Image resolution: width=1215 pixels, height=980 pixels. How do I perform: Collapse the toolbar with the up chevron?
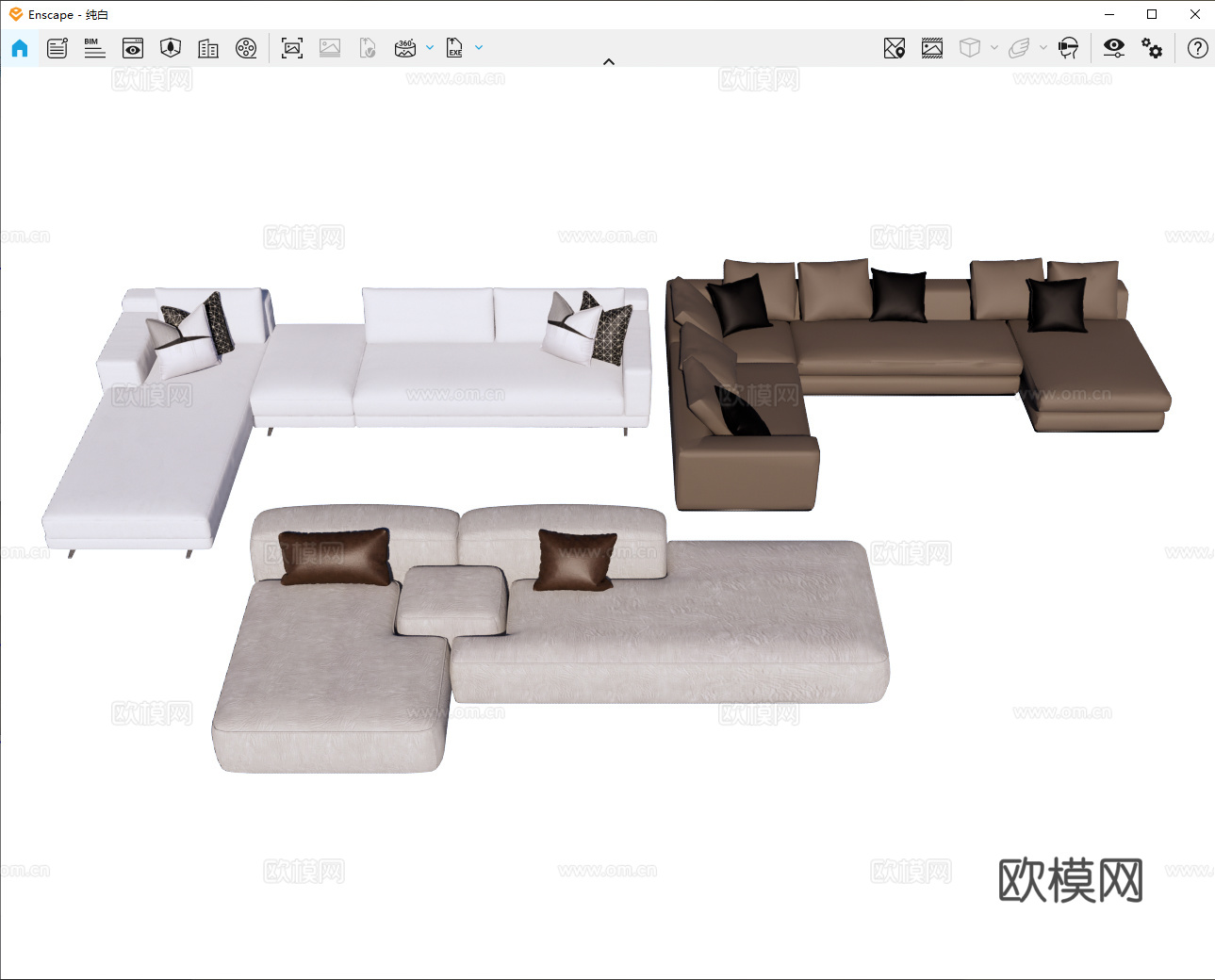click(x=609, y=62)
